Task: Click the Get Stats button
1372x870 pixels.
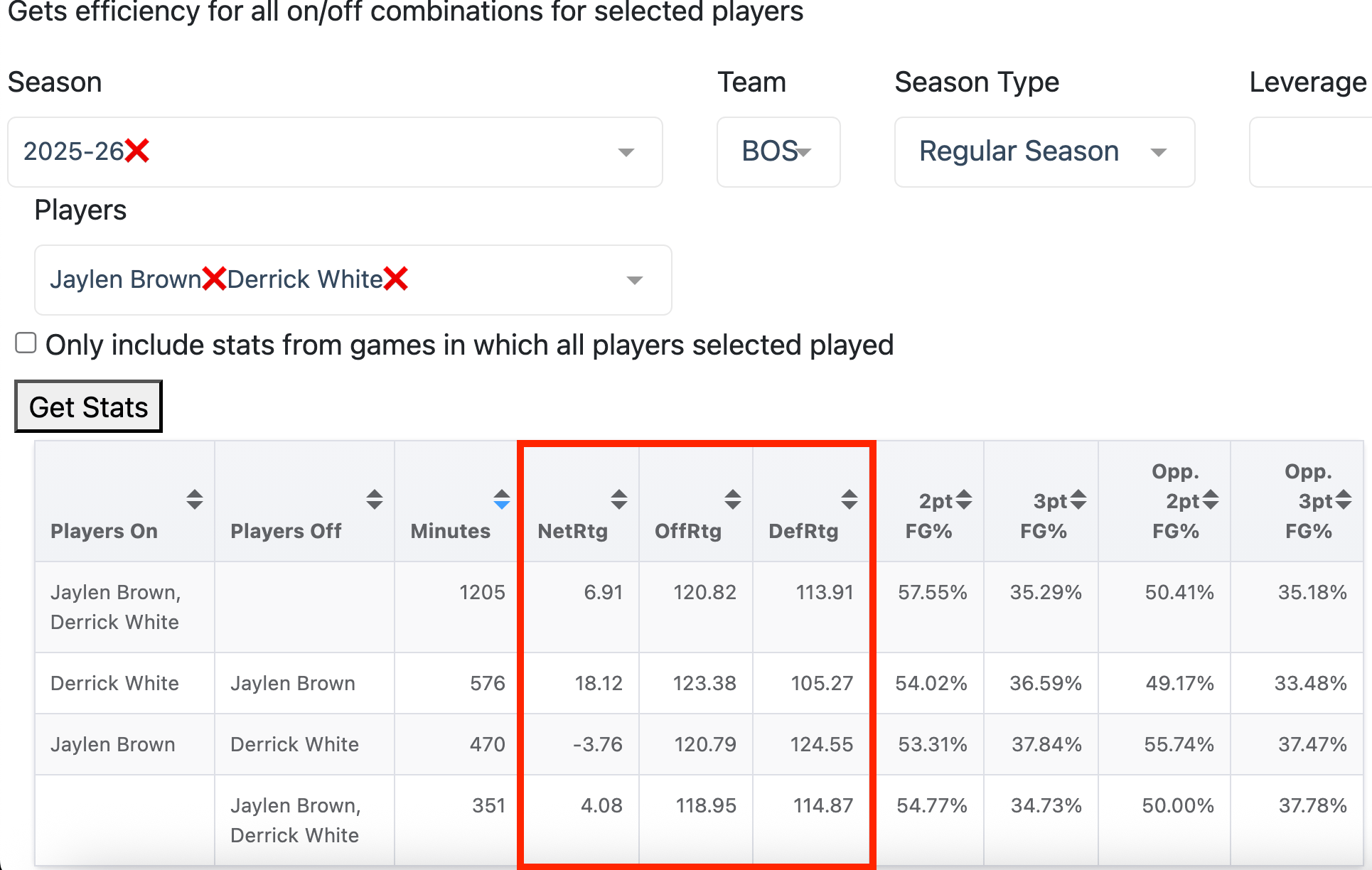Action: 89,407
